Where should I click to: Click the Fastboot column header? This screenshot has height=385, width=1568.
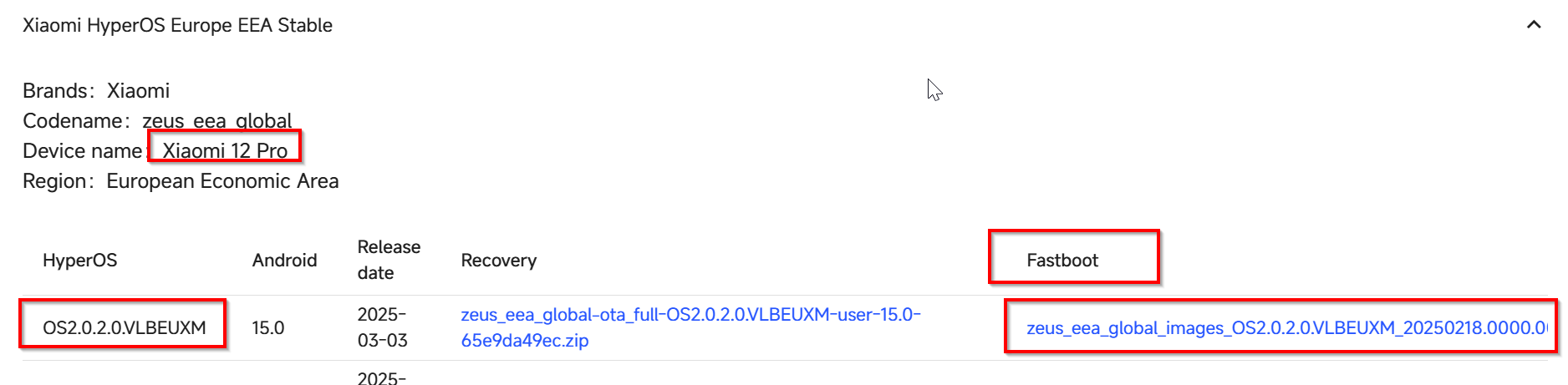pos(1061,261)
